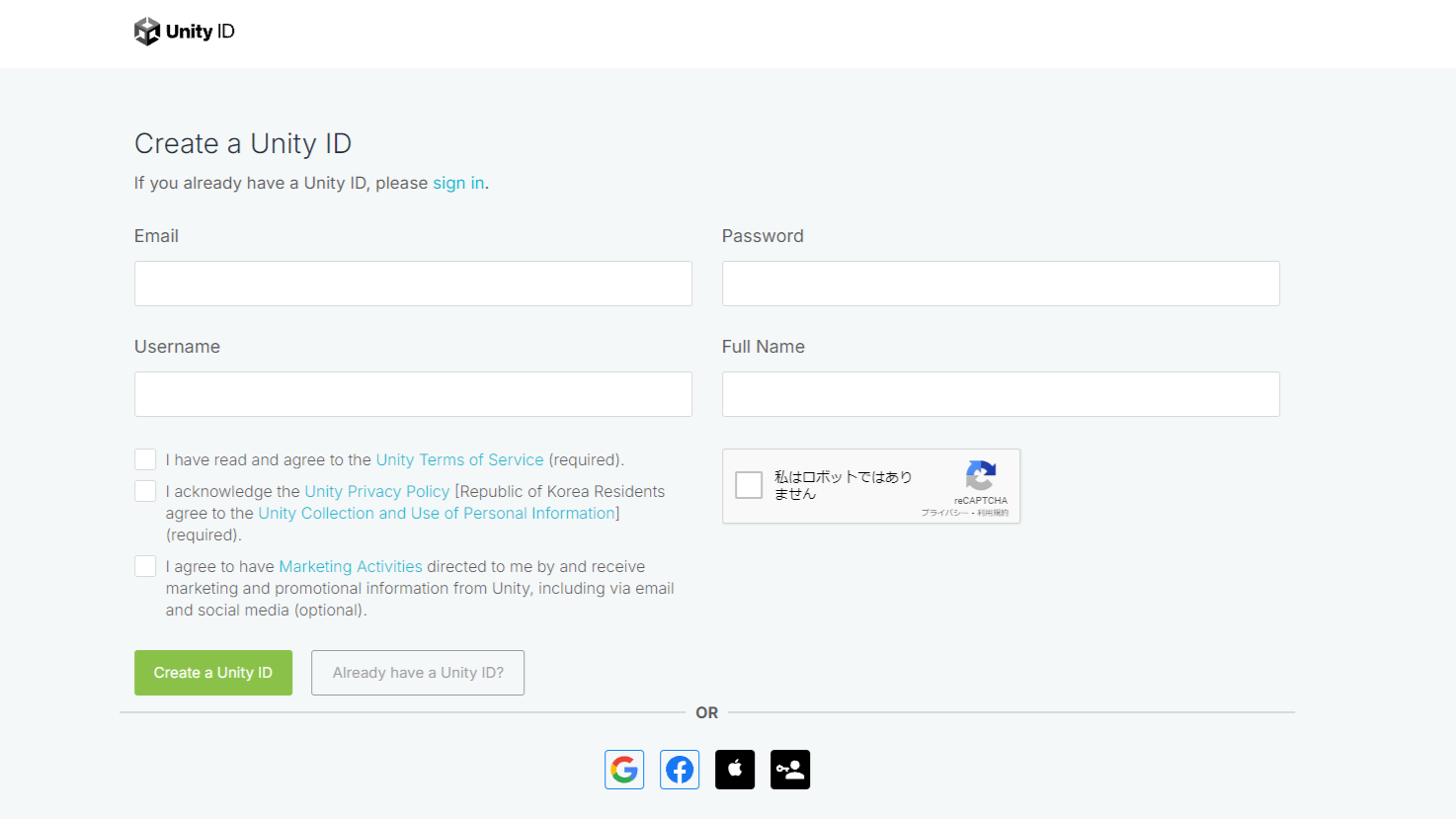
Task: Choose single sign-on key-person icon
Action: click(x=790, y=770)
